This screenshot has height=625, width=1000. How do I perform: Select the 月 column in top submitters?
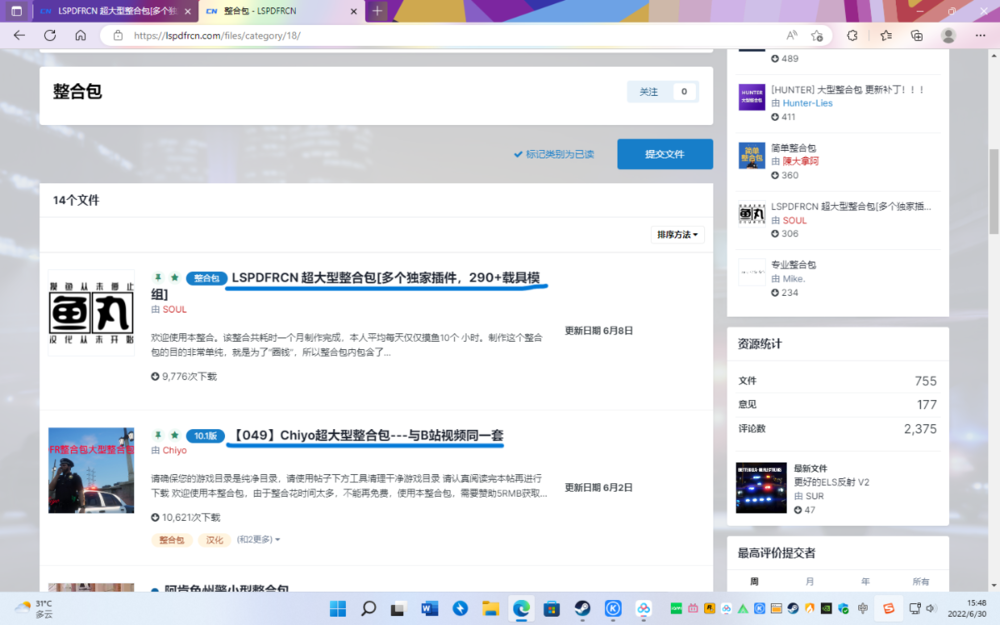811,581
